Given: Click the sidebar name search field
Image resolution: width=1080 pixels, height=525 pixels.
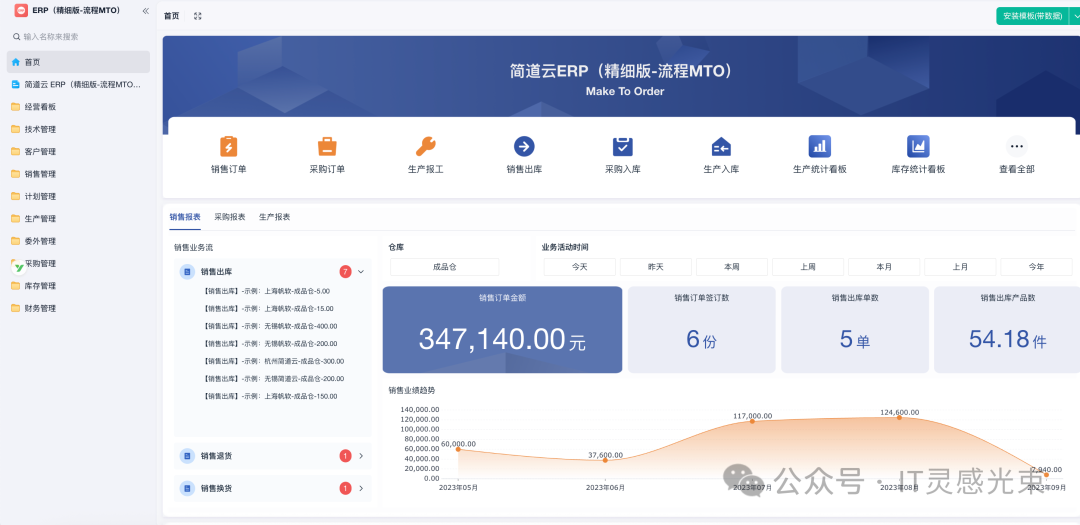Looking at the screenshot, I should tap(80, 37).
